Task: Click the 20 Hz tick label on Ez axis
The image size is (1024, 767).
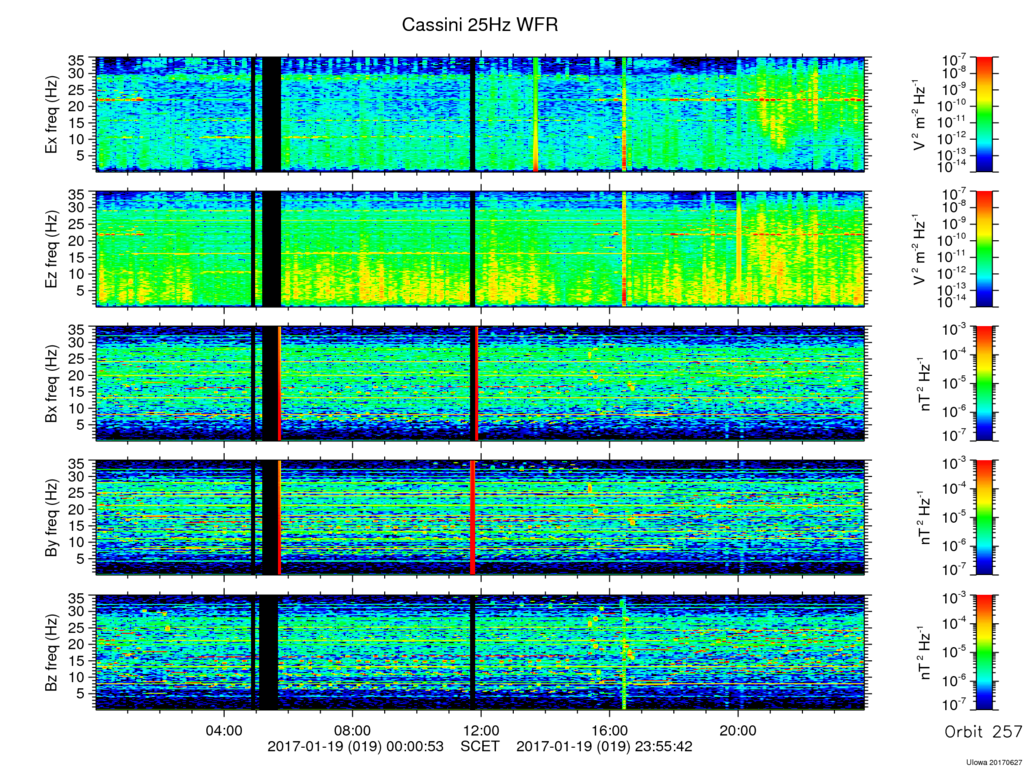Action: pyautogui.click(x=78, y=241)
